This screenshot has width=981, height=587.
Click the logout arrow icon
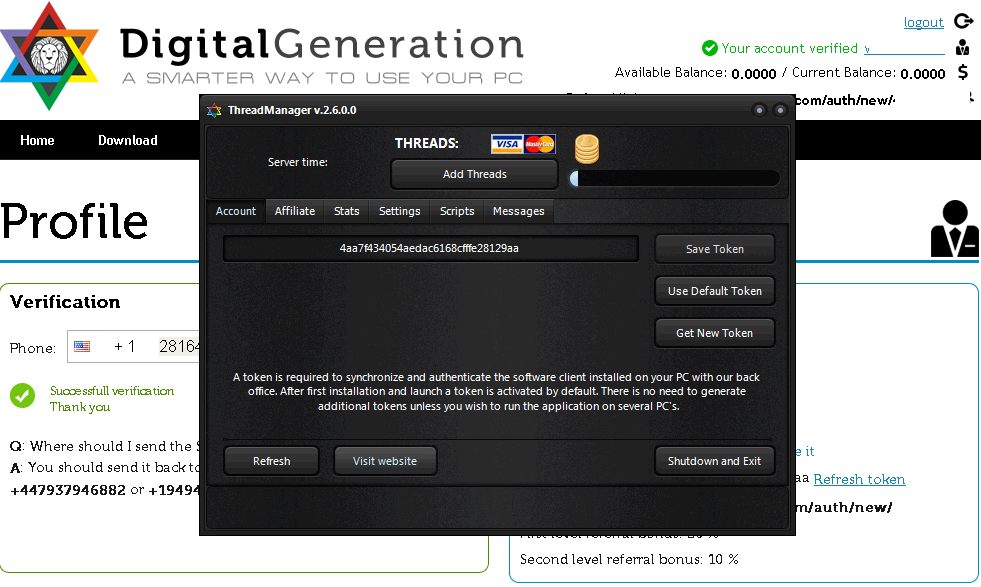[963, 21]
